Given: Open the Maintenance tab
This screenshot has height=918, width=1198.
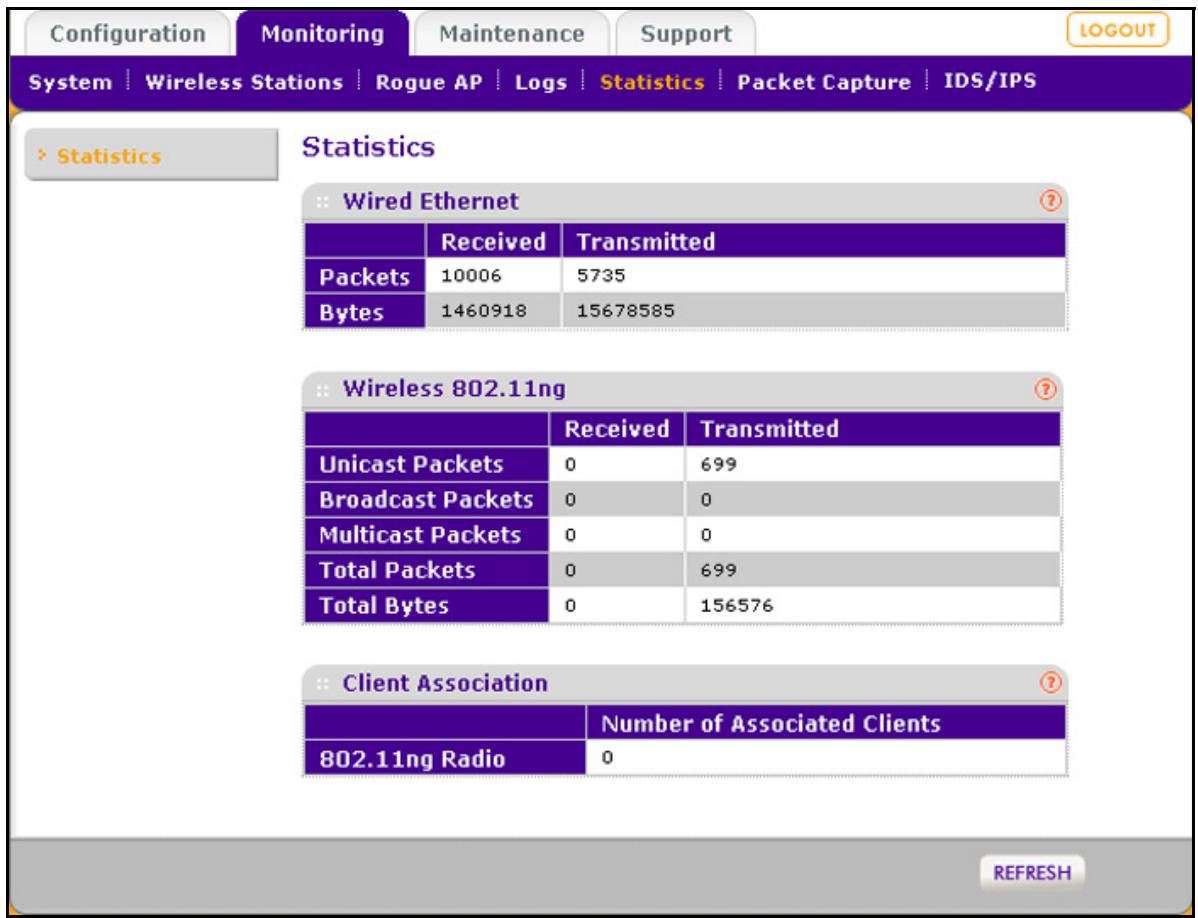Looking at the screenshot, I should (511, 34).
